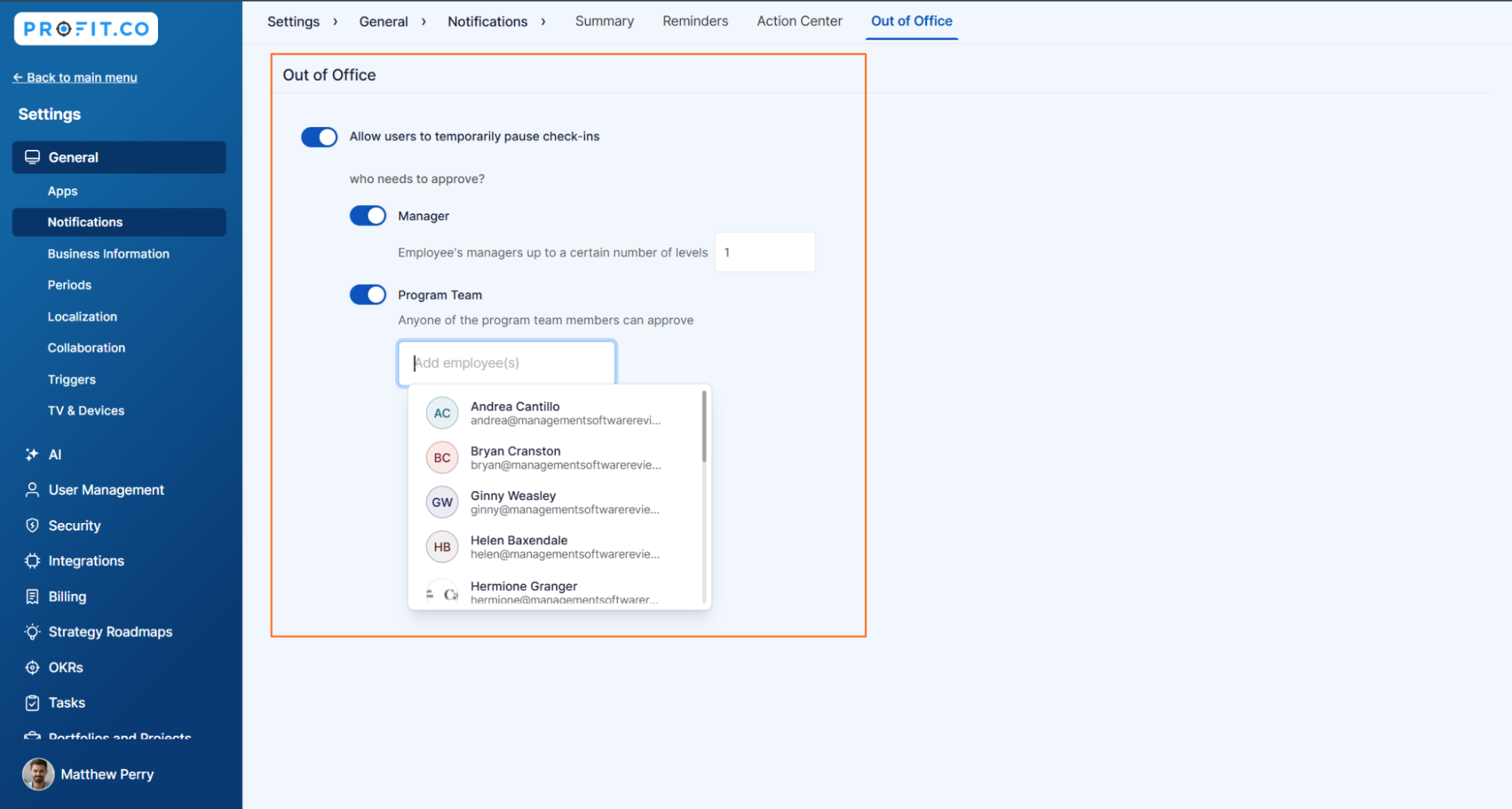This screenshot has height=809, width=1512.
Task: Turn off the Manager approval toggle
Action: click(368, 216)
